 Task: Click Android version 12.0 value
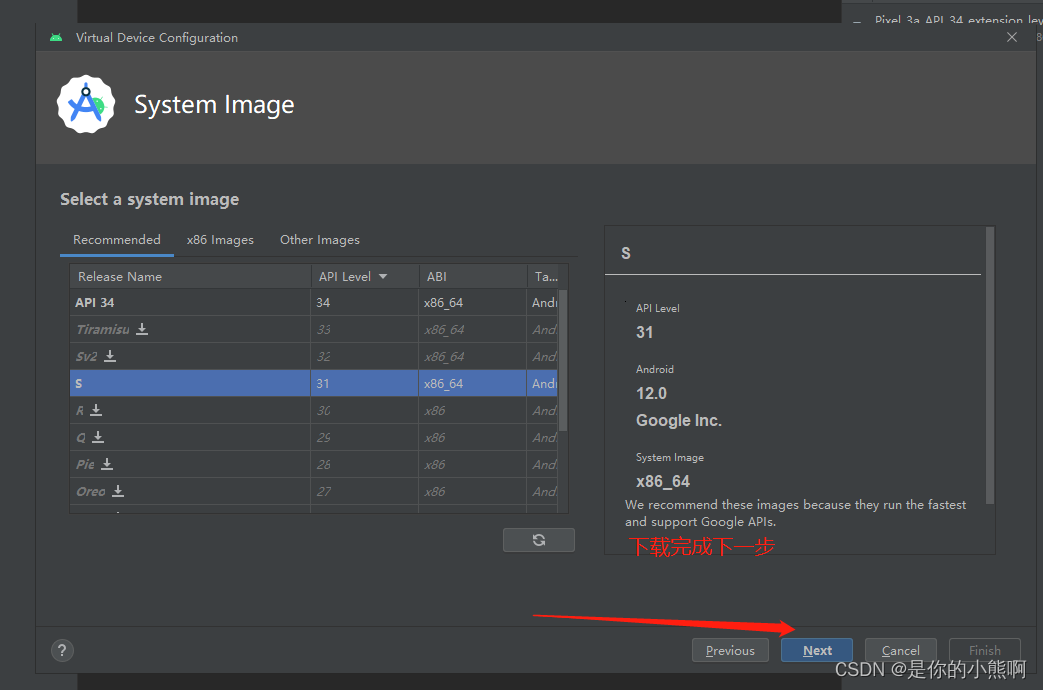pos(651,393)
